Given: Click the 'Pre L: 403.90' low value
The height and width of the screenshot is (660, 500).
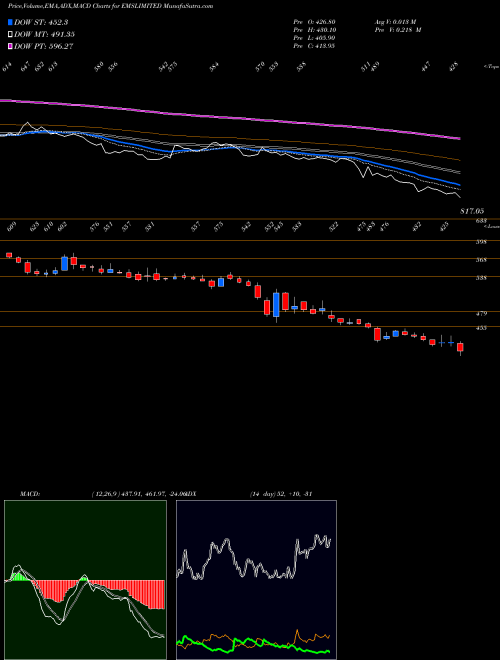Looking at the screenshot, I should coord(314,38).
